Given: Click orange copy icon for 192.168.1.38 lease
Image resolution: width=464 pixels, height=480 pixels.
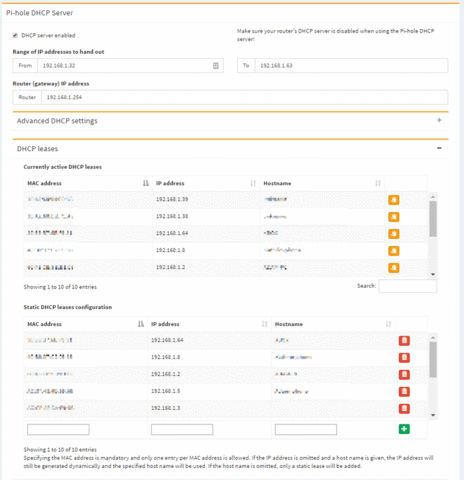Looking at the screenshot, I should (x=393, y=217).
